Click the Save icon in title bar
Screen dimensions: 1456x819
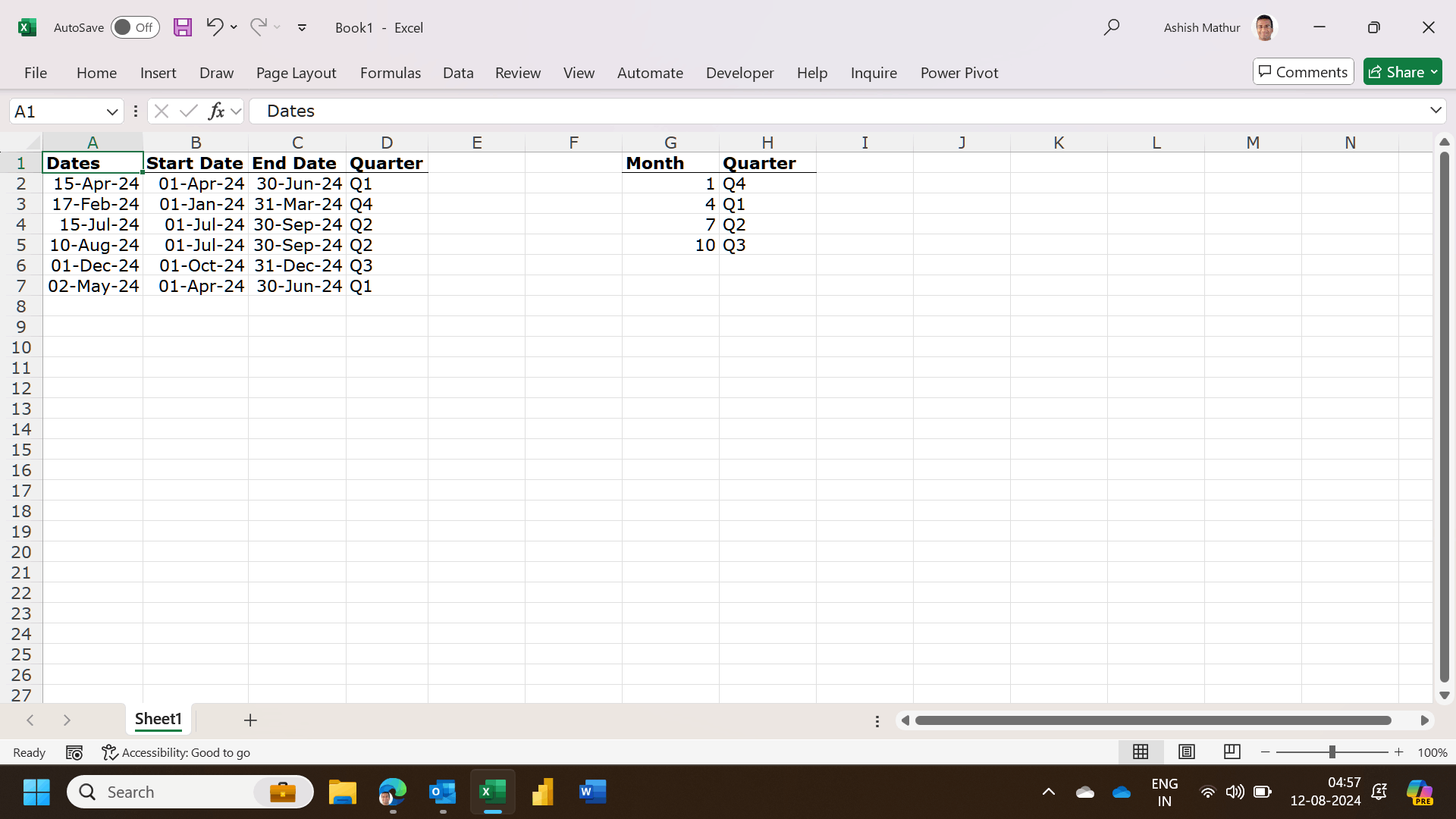183,27
